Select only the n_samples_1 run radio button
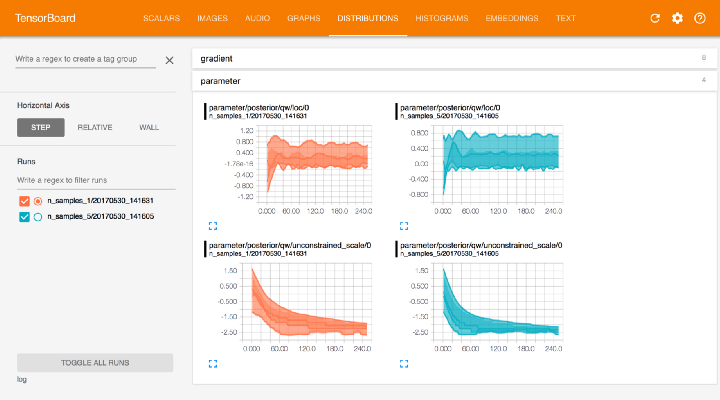The height and width of the screenshot is (400, 720). point(38,201)
